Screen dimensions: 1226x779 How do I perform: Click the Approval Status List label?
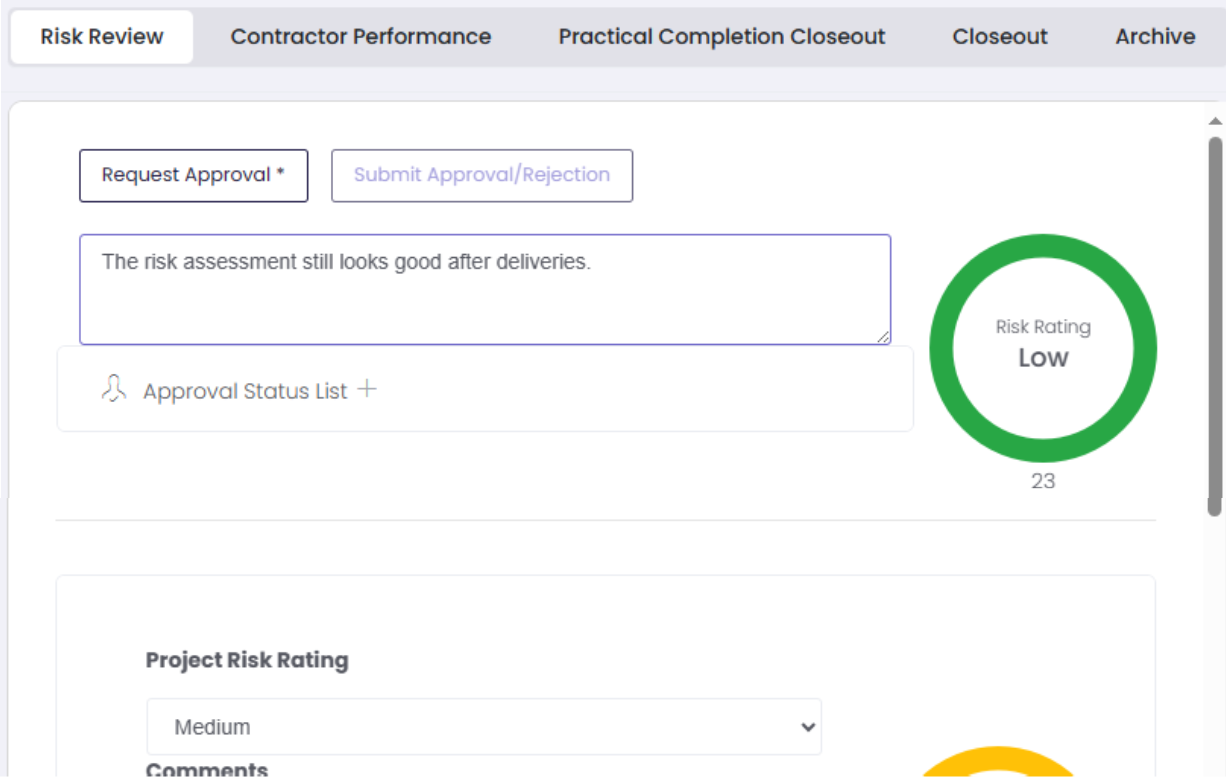click(245, 391)
